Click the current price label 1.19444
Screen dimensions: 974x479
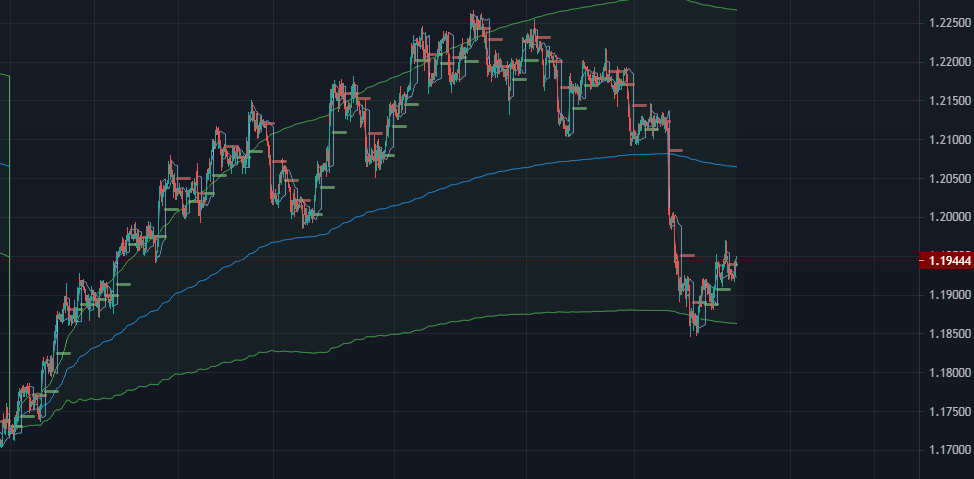[x=945, y=261]
